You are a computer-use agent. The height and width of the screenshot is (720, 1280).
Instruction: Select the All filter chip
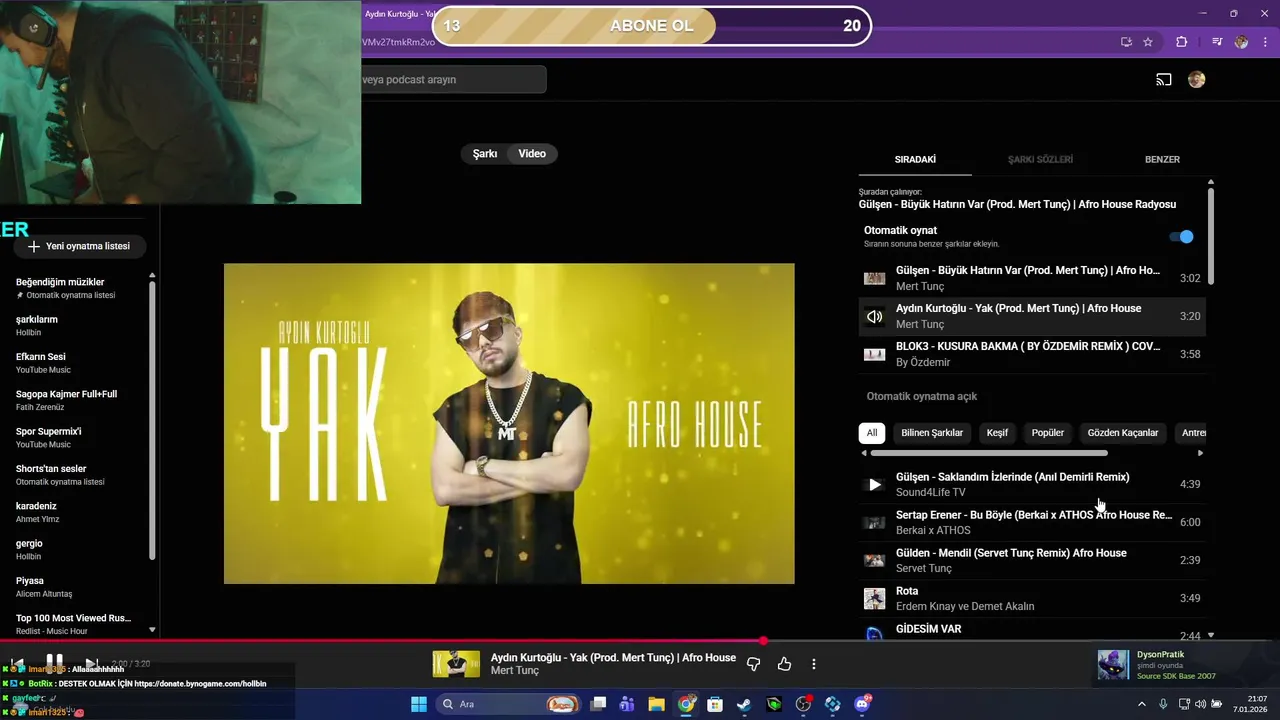point(872,433)
